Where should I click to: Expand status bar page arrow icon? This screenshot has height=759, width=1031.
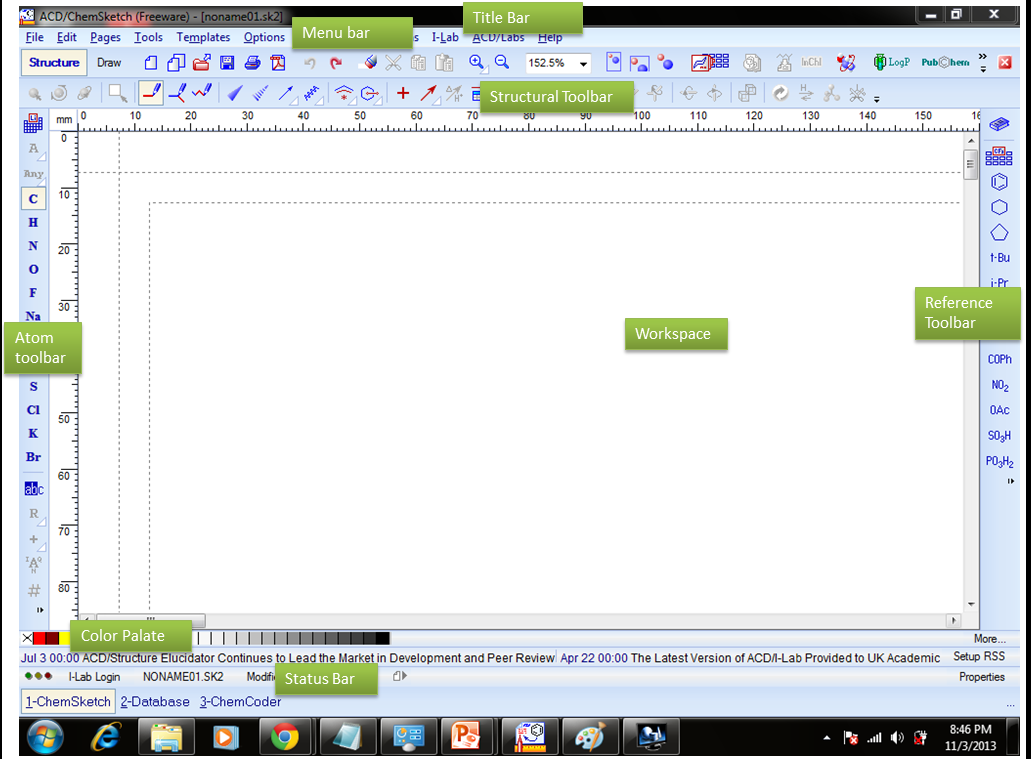(400, 675)
